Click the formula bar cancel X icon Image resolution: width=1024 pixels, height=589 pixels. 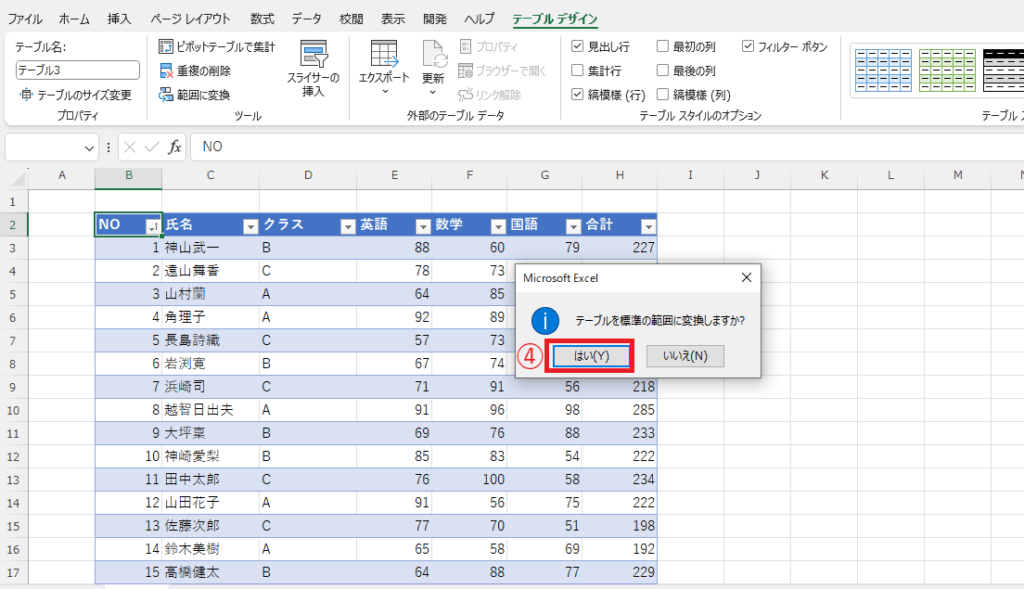pyautogui.click(x=130, y=147)
